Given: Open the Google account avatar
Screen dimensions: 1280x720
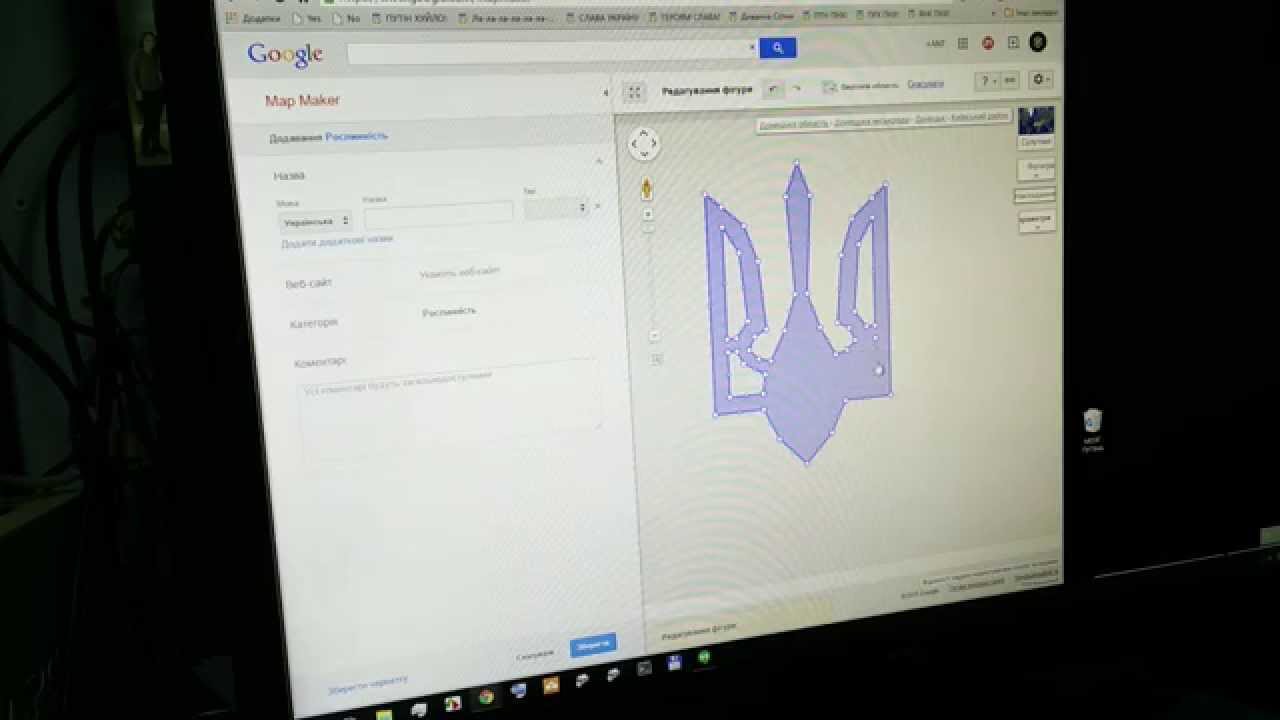Looking at the screenshot, I should click(x=1038, y=41).
